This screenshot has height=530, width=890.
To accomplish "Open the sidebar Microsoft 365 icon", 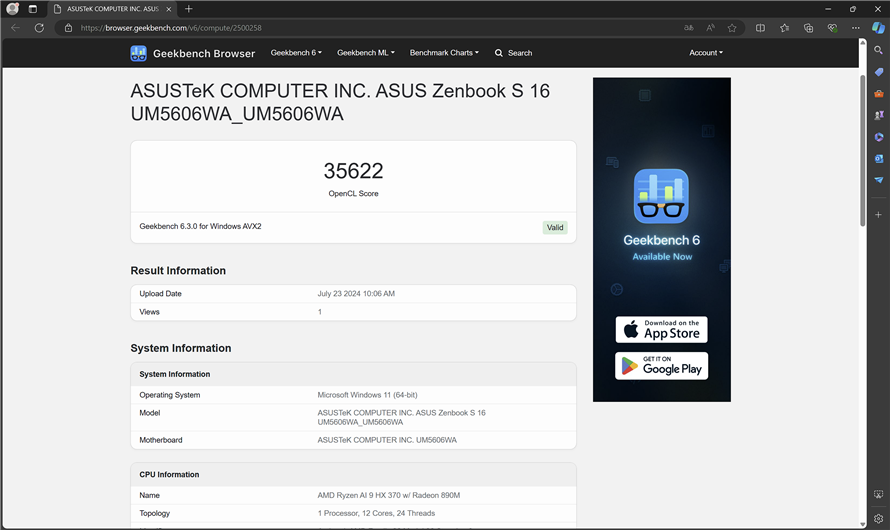I will pos(879,137).
